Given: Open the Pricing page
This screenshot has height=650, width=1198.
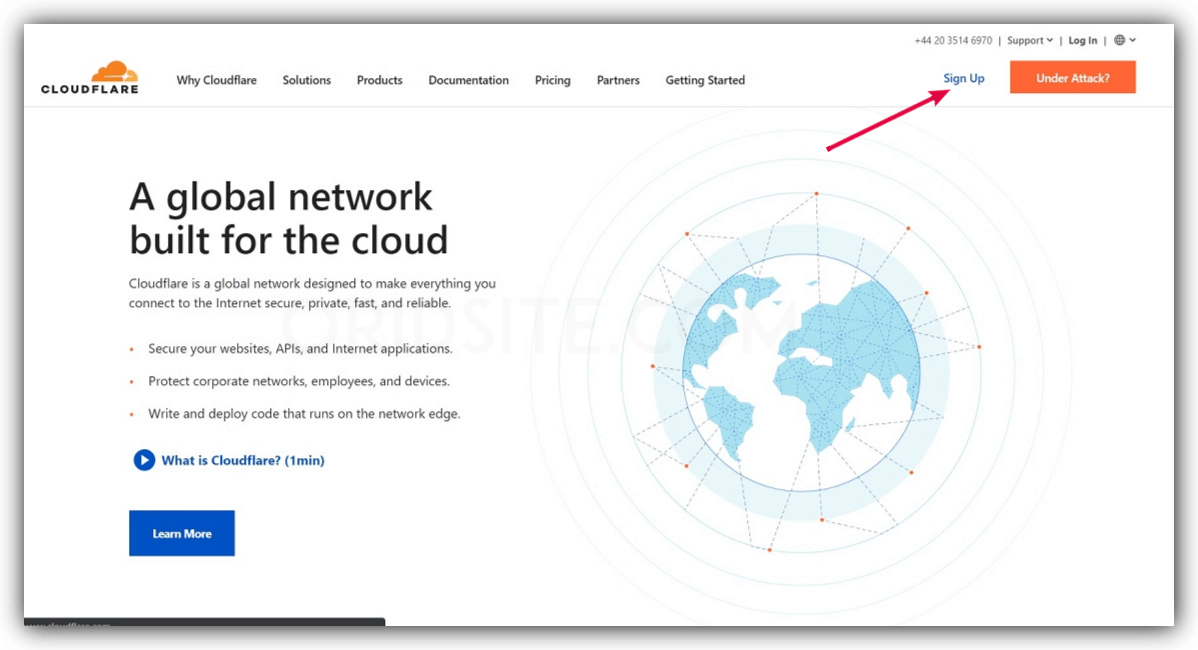Looking at the screenshot, I should (x=552, y=80).
